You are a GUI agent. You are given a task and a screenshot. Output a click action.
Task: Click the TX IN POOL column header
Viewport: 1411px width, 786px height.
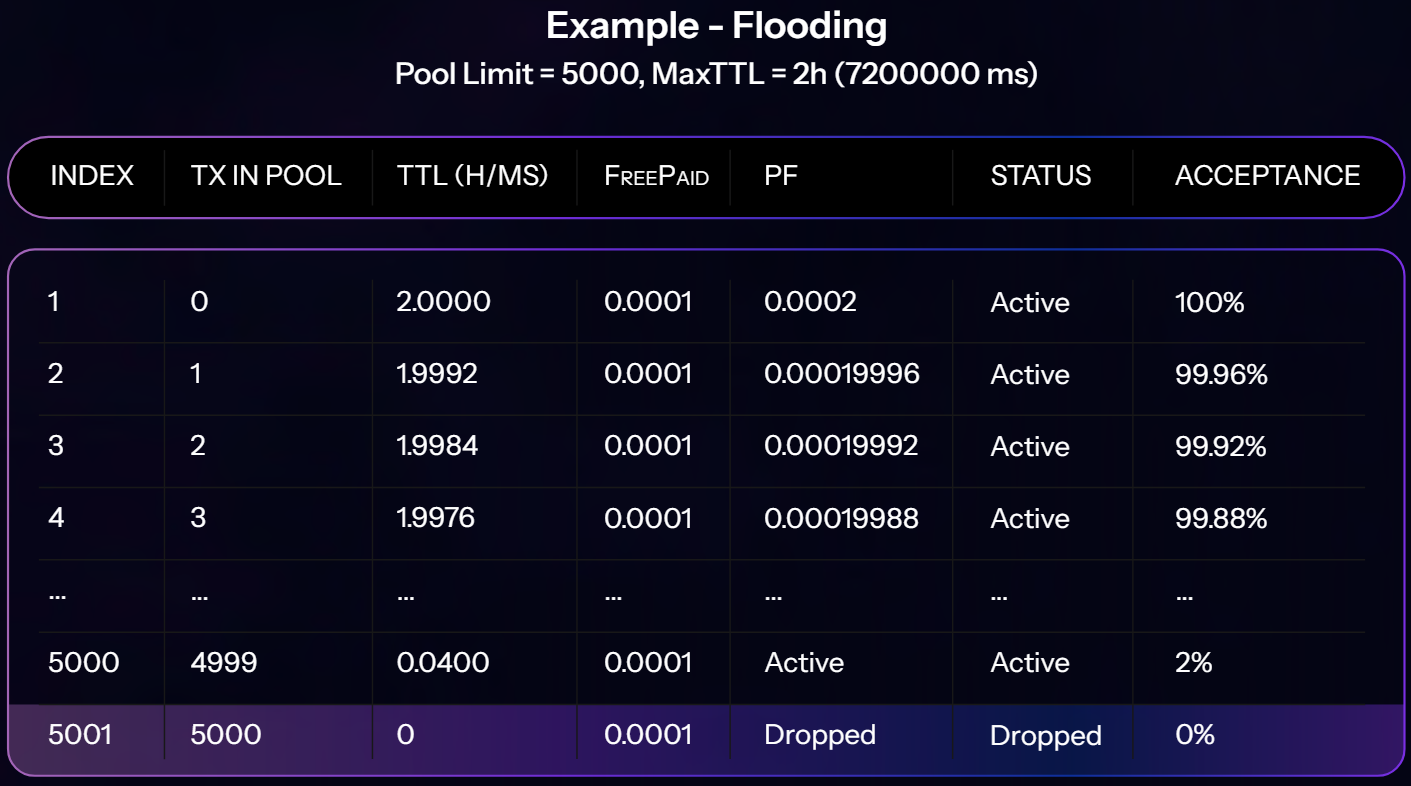pos(266,176)
